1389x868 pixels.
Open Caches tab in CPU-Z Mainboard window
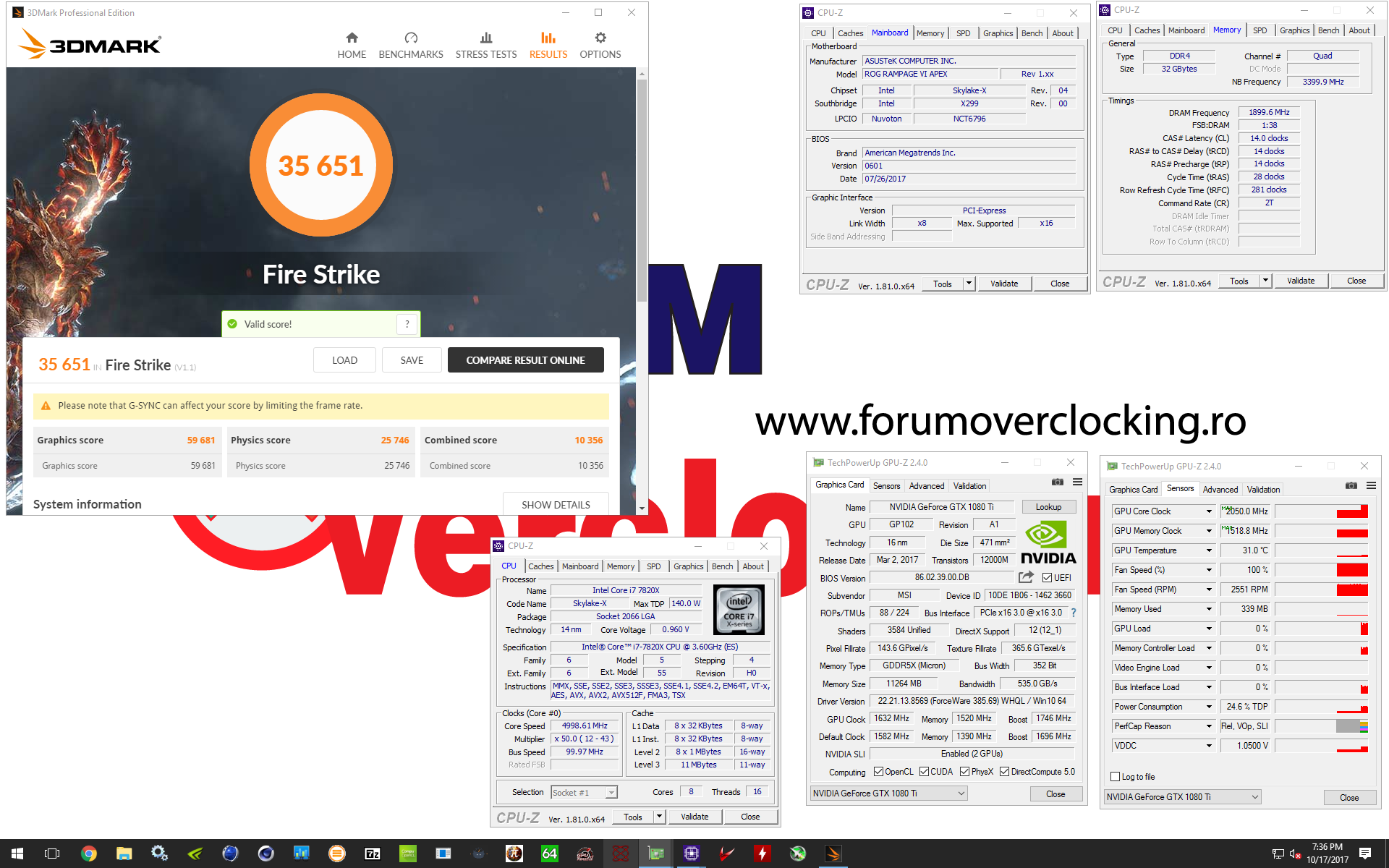click(850, 33)
